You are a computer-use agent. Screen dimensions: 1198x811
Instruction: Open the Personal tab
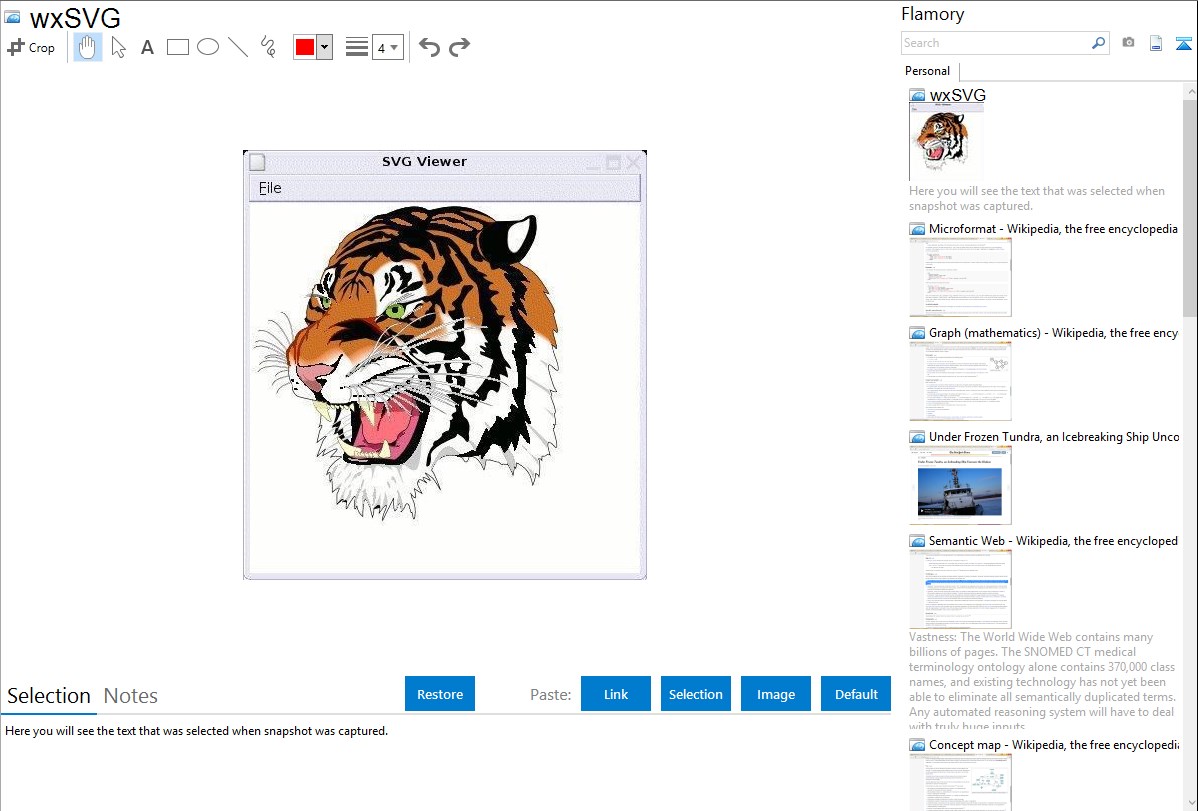click(927, 71)
